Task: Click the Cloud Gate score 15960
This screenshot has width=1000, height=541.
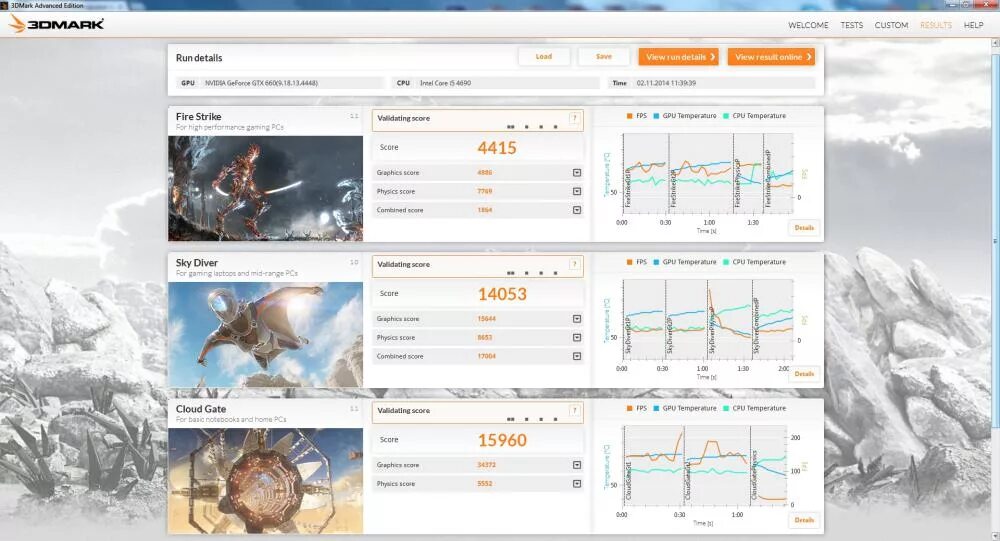Action: click(x=502, y=440)
